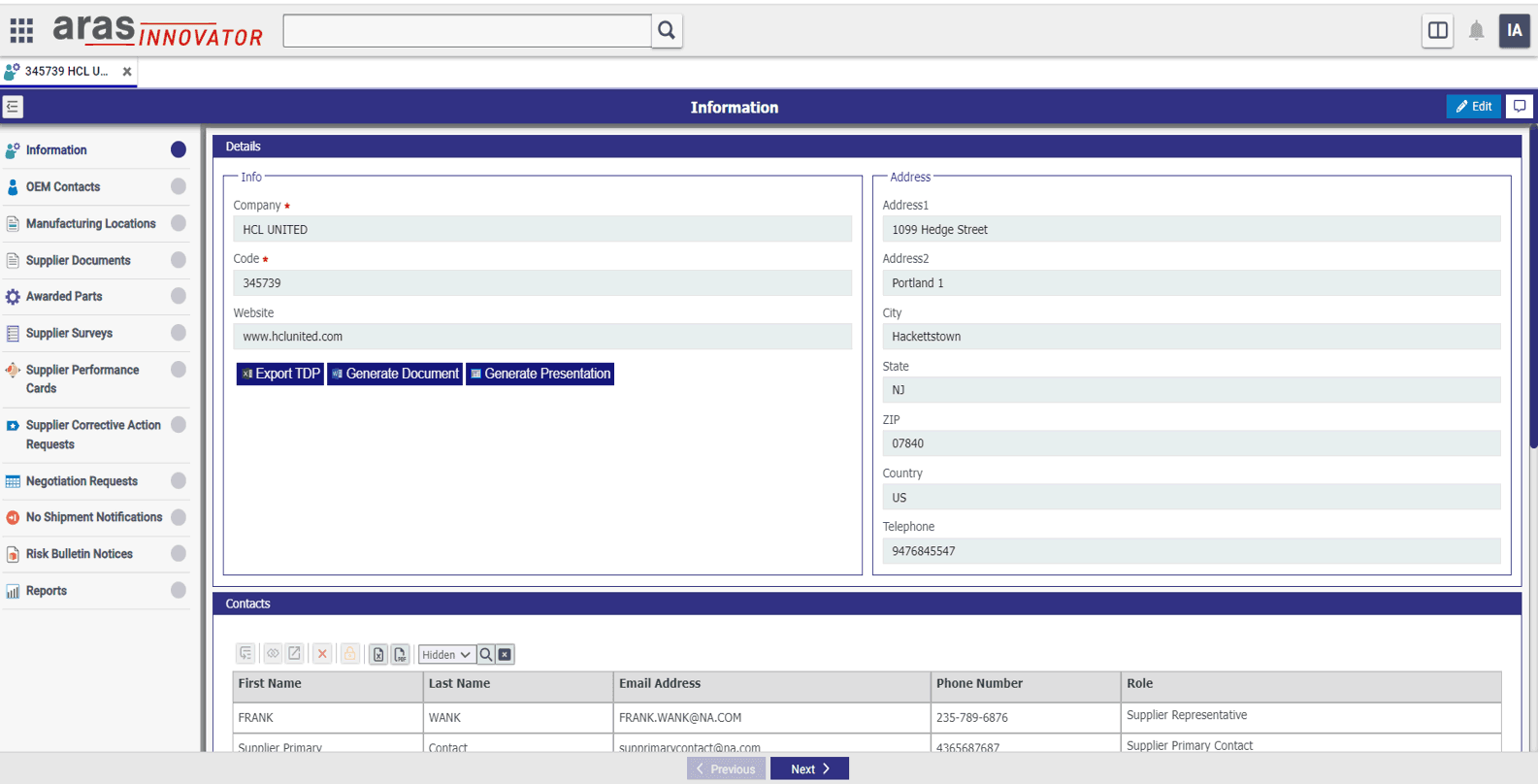Click the Next button
Viewport: 1538px width, 784px height.
[x=809, y=768]
